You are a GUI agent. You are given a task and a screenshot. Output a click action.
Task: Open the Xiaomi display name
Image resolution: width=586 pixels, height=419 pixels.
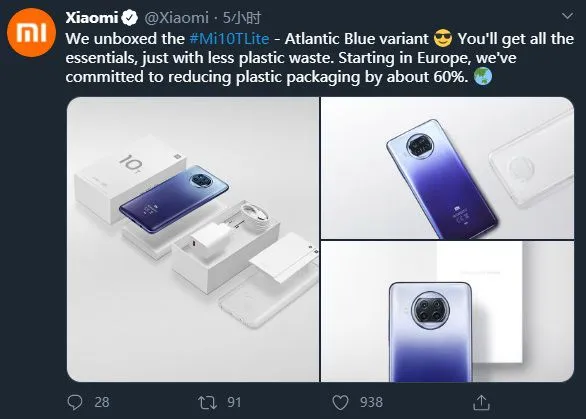pyautogui.click(x=92, y=18)
